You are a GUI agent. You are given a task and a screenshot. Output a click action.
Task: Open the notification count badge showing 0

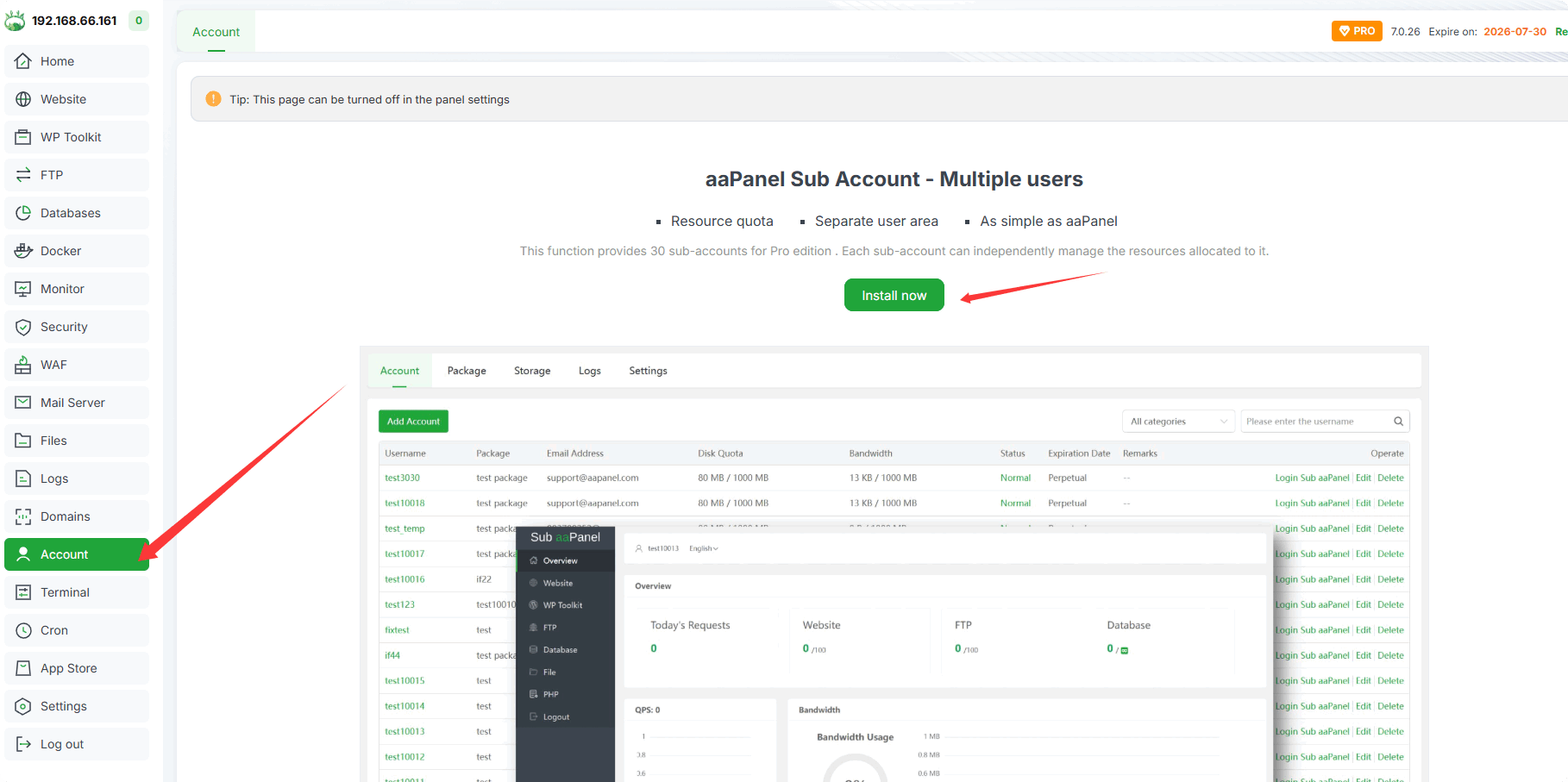(x=139, y=21)
